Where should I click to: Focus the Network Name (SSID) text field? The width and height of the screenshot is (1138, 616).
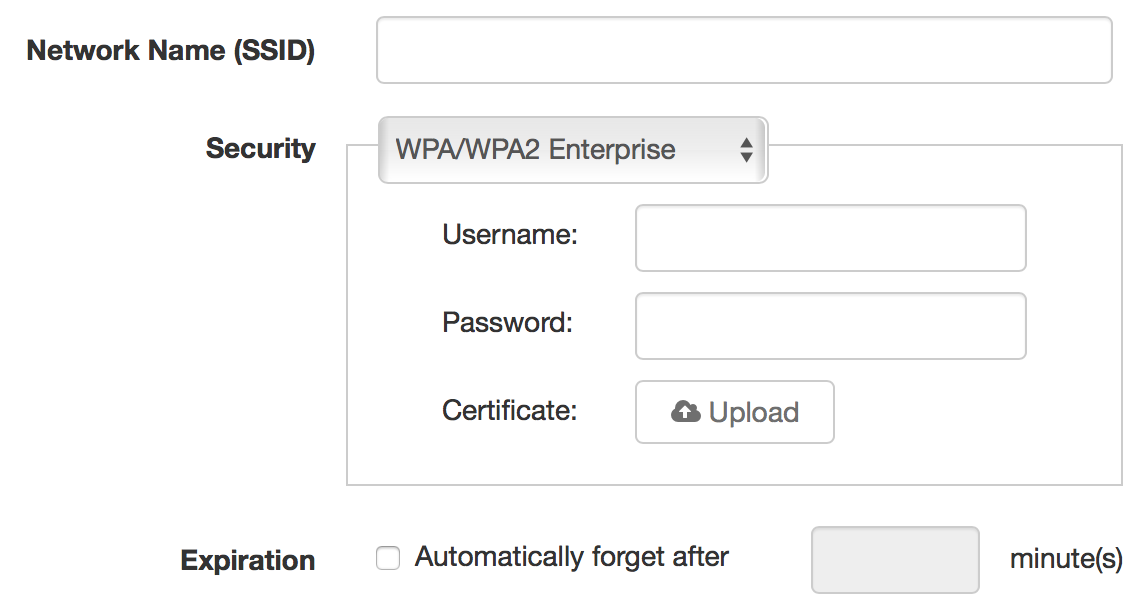click(x=743, y=50)
